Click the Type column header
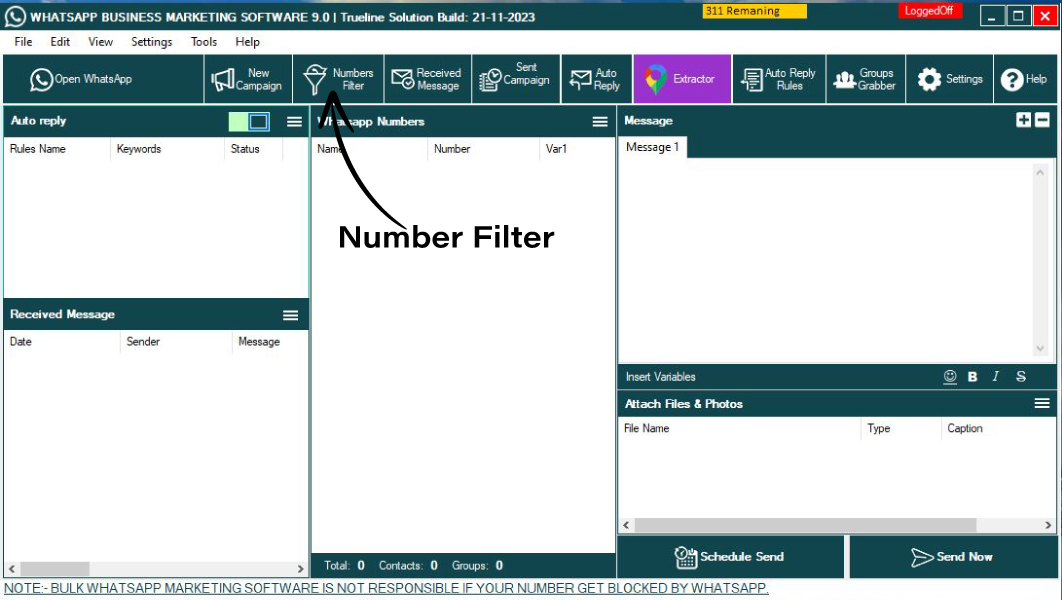Viewport: 1062px width, 600px height. (x=900, y=429)
